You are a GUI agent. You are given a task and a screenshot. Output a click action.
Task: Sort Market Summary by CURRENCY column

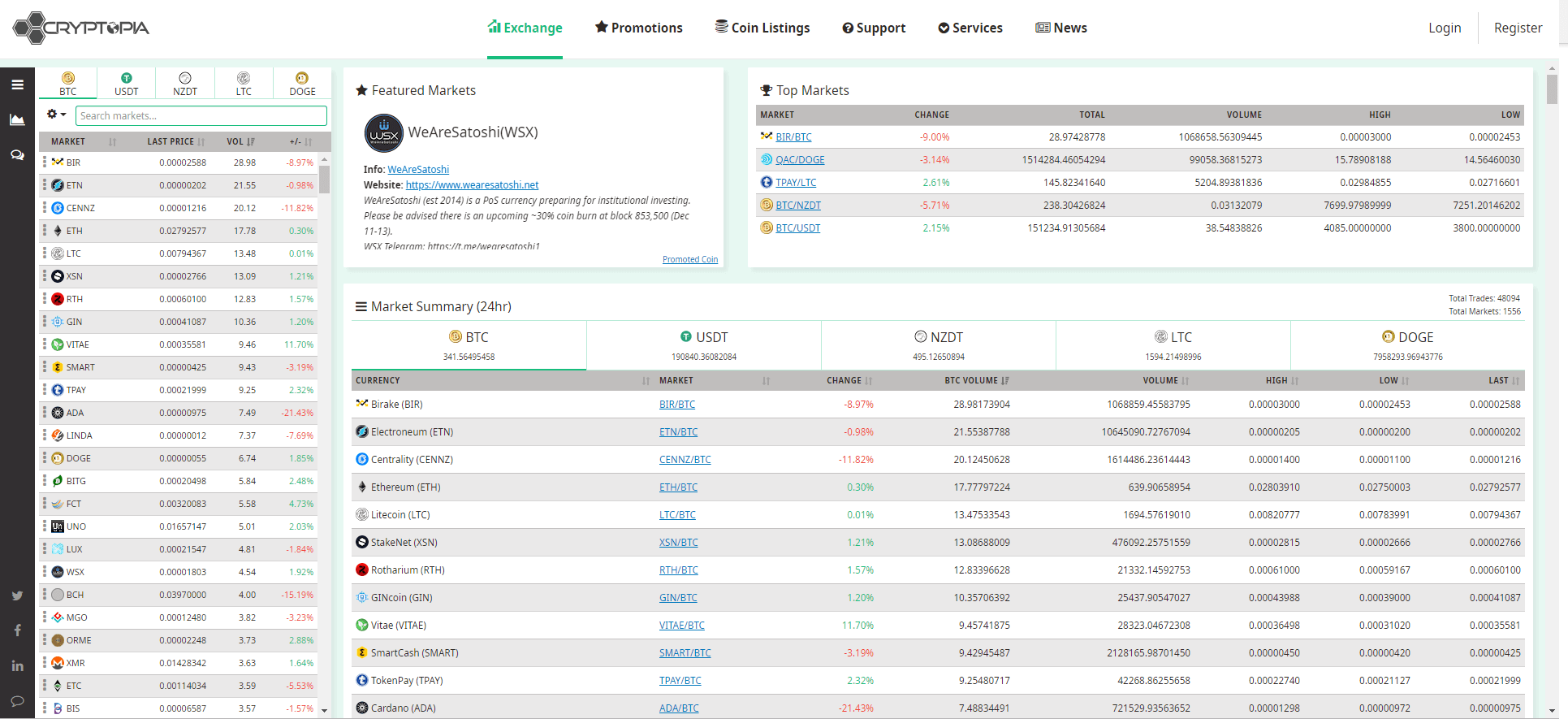pyautogui.click(x=503, y=380)
